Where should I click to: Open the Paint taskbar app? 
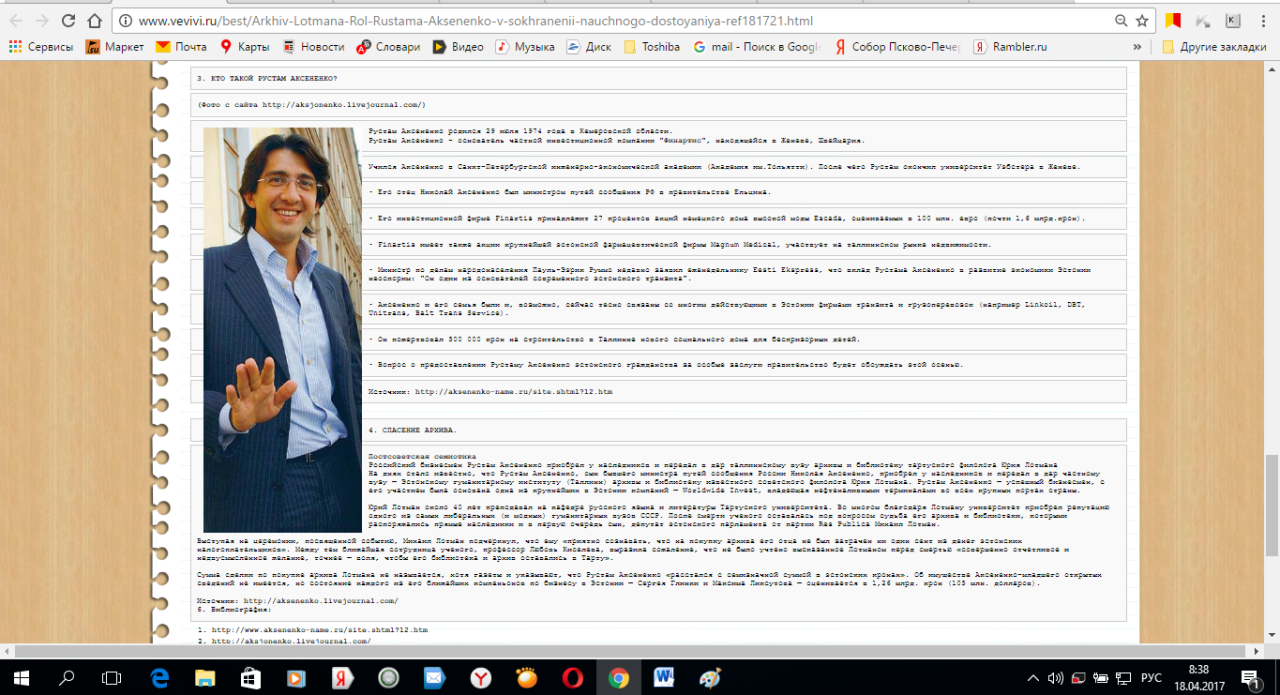(710, 677)
